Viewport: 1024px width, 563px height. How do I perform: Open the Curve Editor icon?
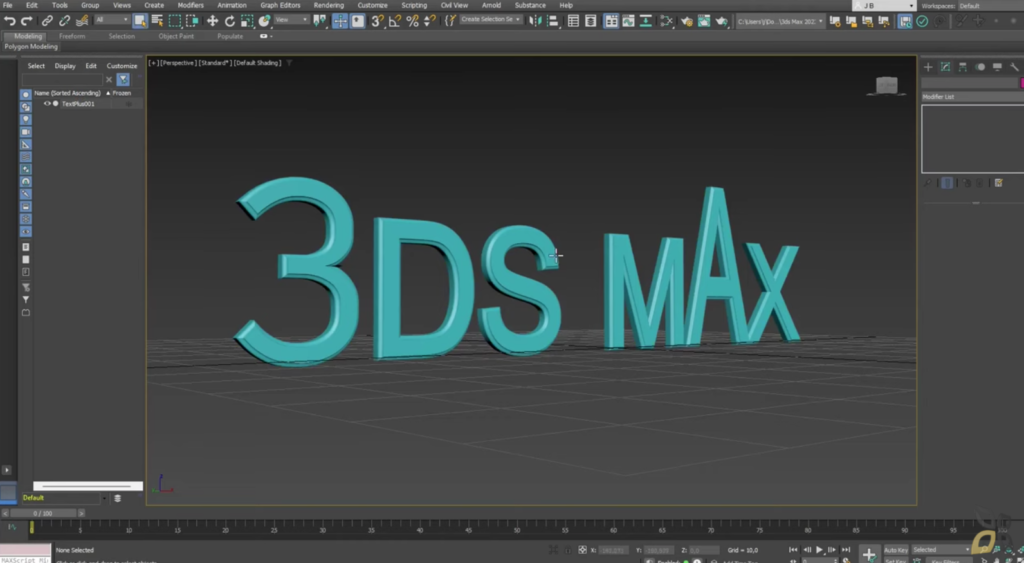coord(628,21)
